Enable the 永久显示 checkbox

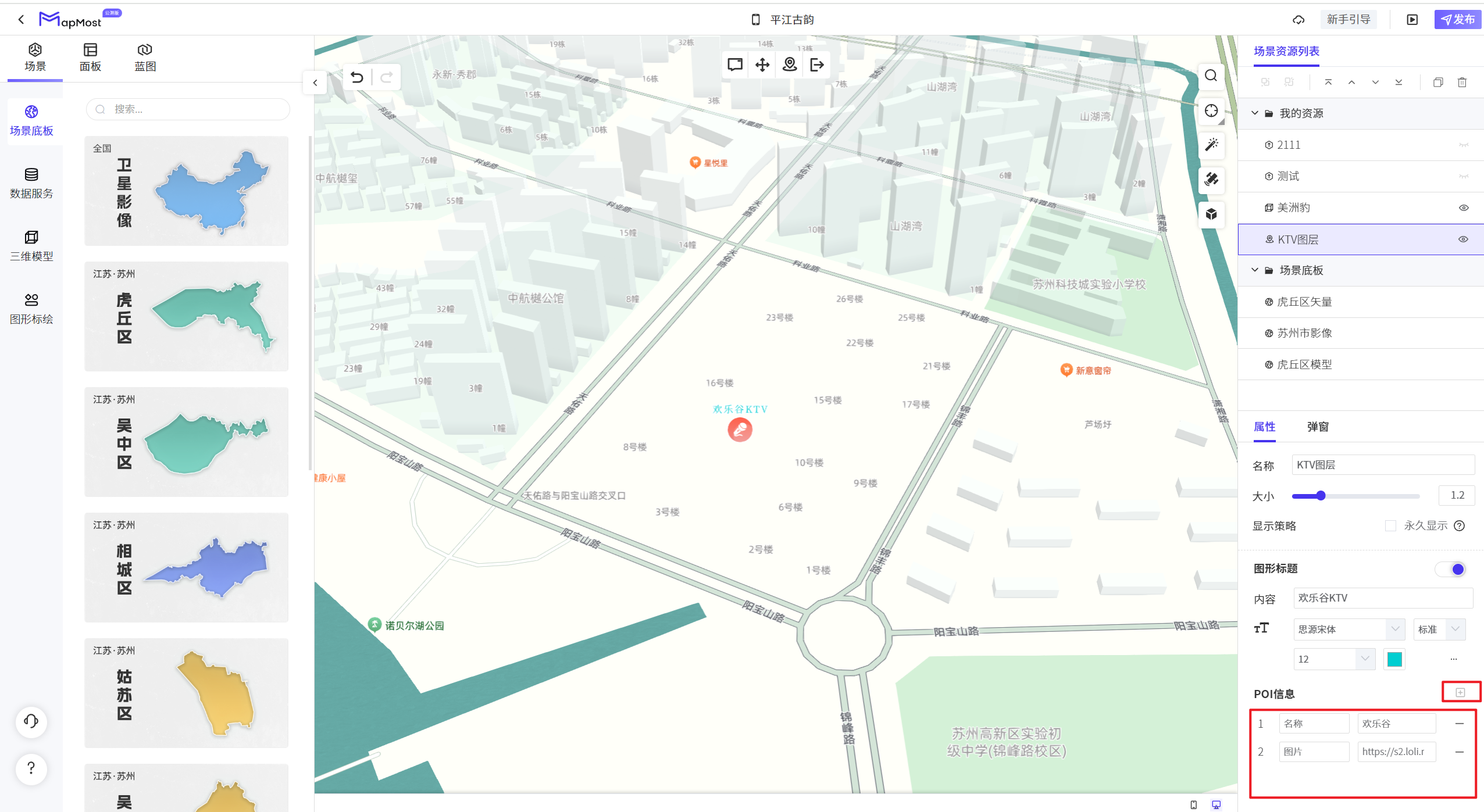click(x=1390, y=526)
